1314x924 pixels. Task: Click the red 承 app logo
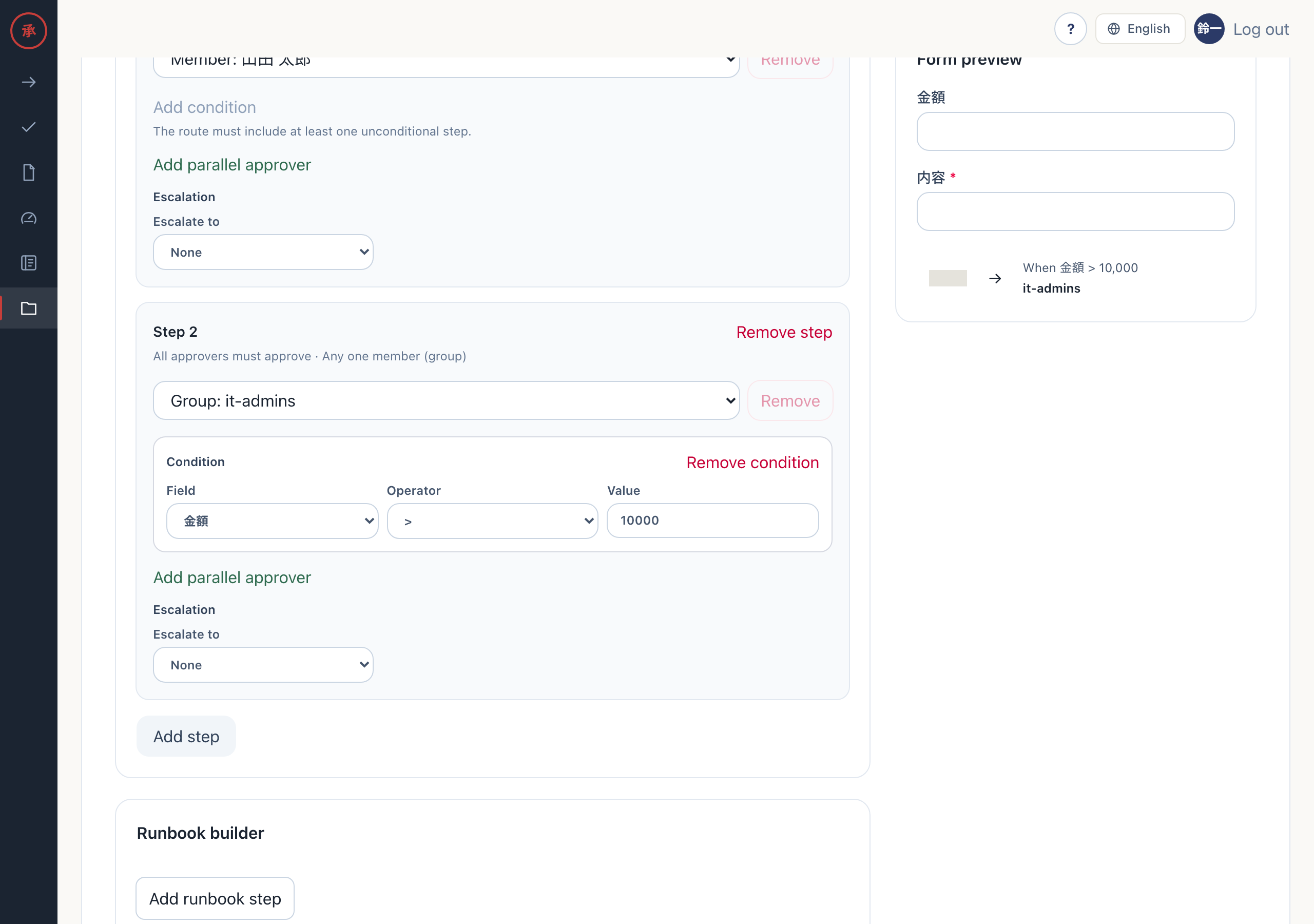click(x=29, y=30)
